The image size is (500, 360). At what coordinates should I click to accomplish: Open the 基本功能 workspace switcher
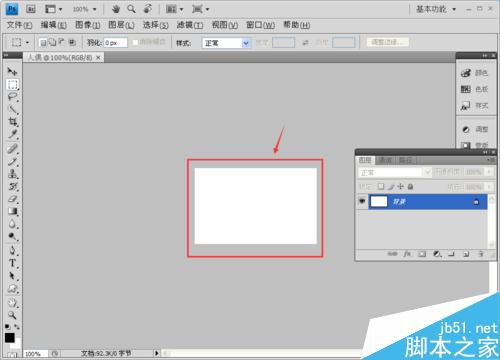436,9
